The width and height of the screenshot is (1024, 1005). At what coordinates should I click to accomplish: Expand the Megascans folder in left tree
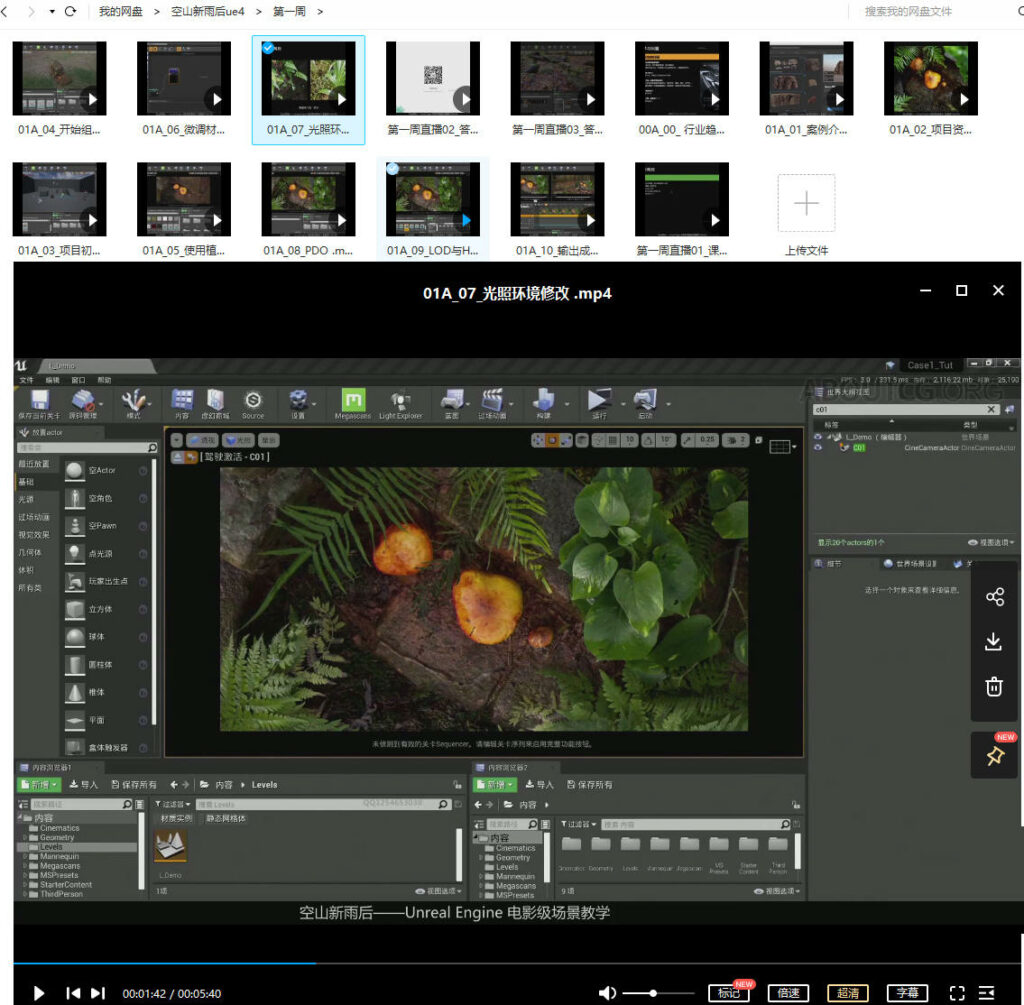25,866
